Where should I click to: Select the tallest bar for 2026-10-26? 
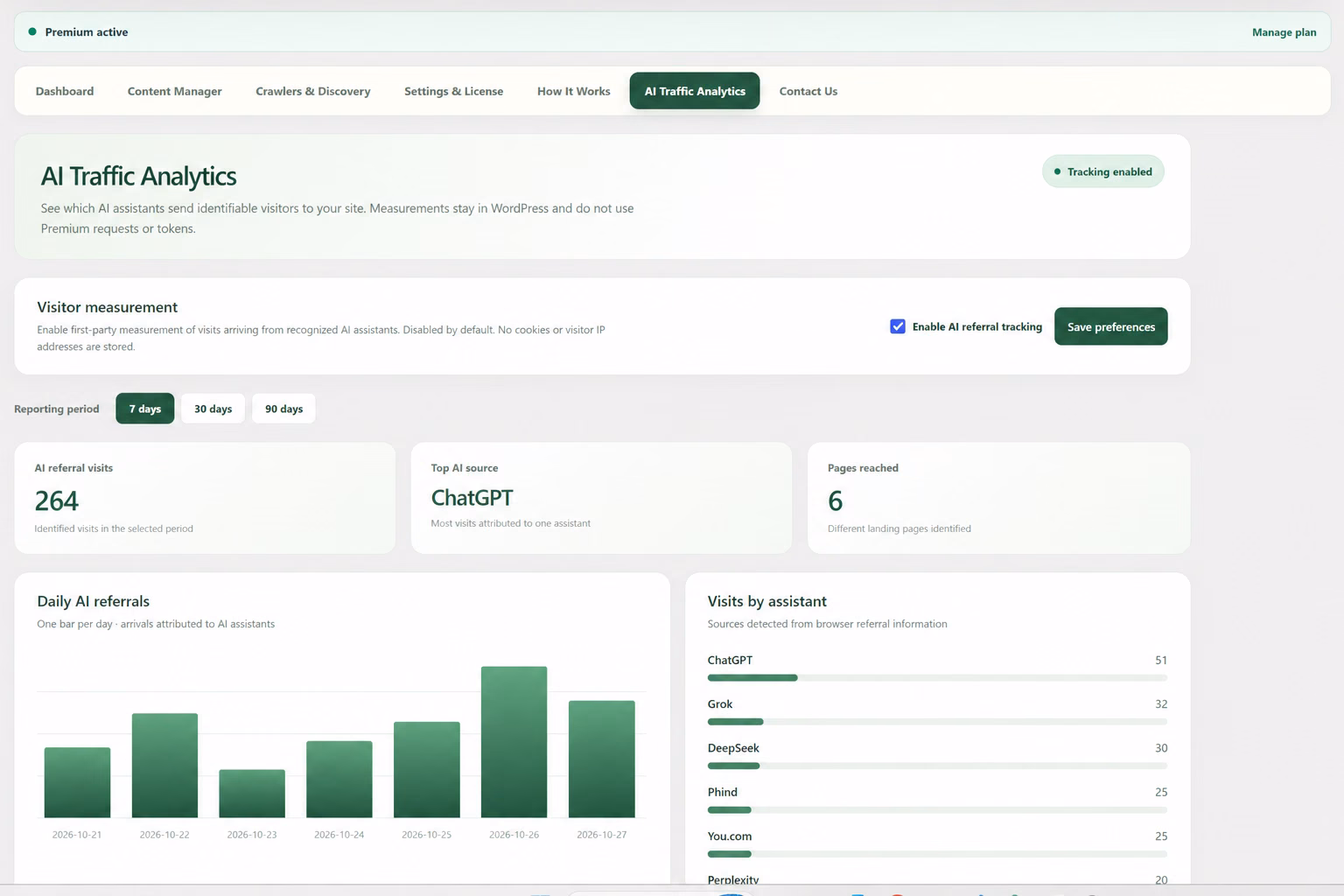(514, 742)
